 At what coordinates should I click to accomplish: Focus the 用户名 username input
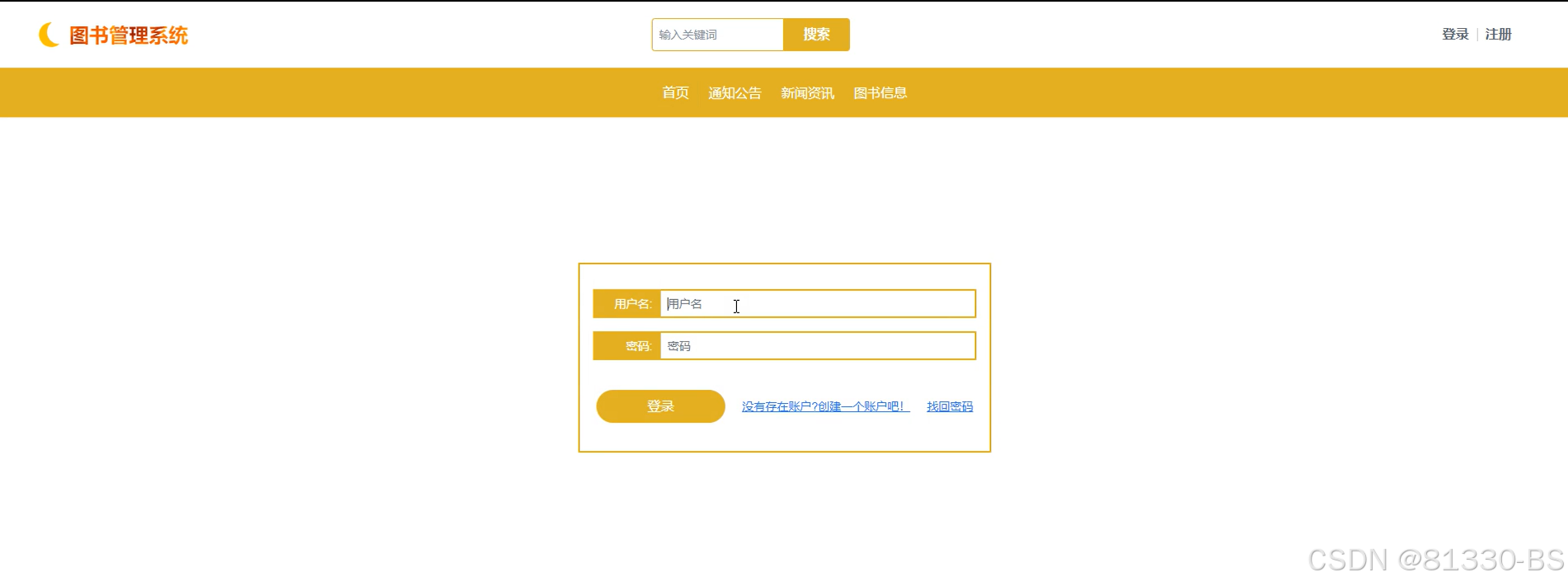tap(818, 303)
